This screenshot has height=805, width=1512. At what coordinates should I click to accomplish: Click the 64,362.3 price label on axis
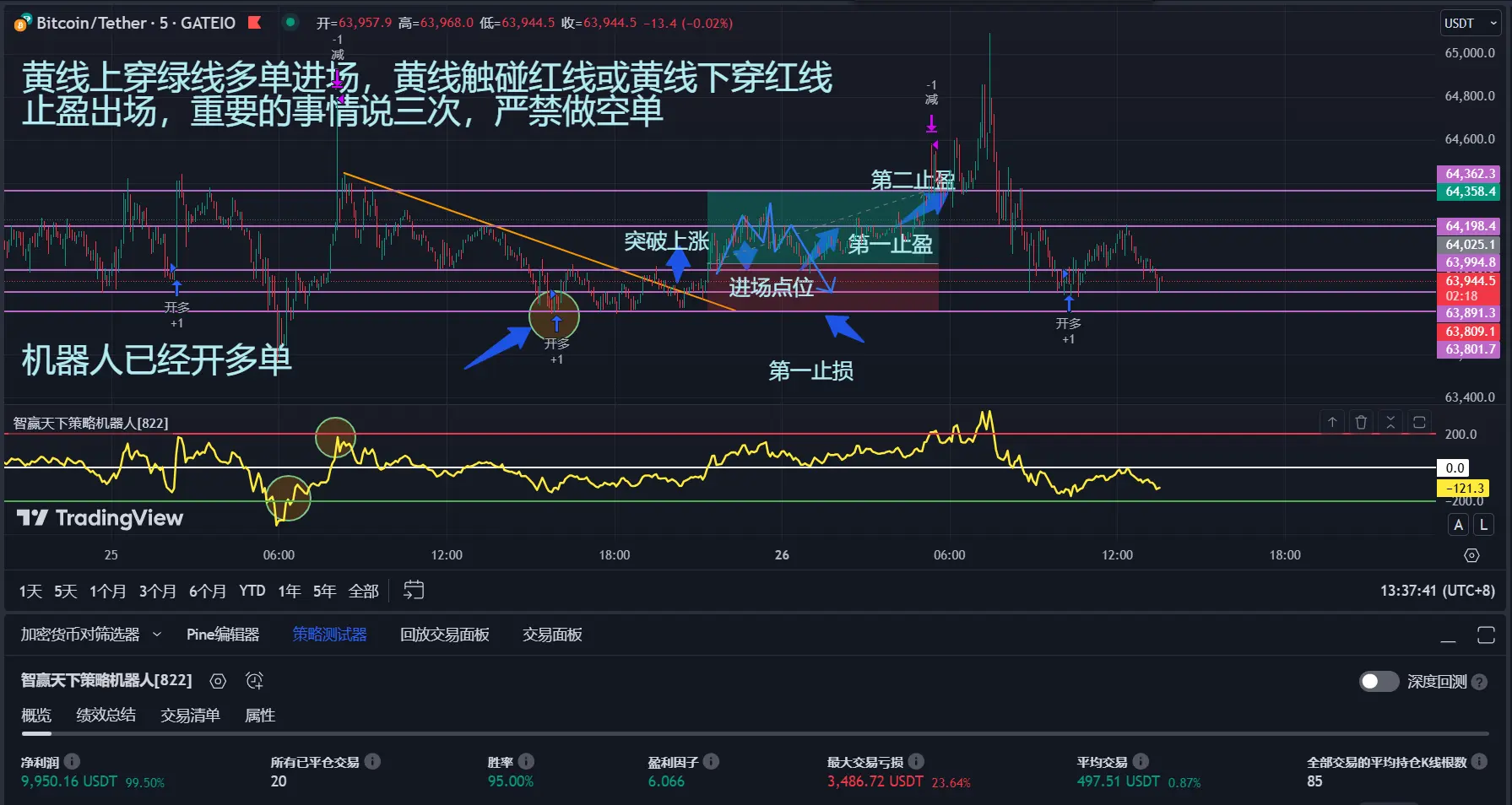(x=1469, y=174)
